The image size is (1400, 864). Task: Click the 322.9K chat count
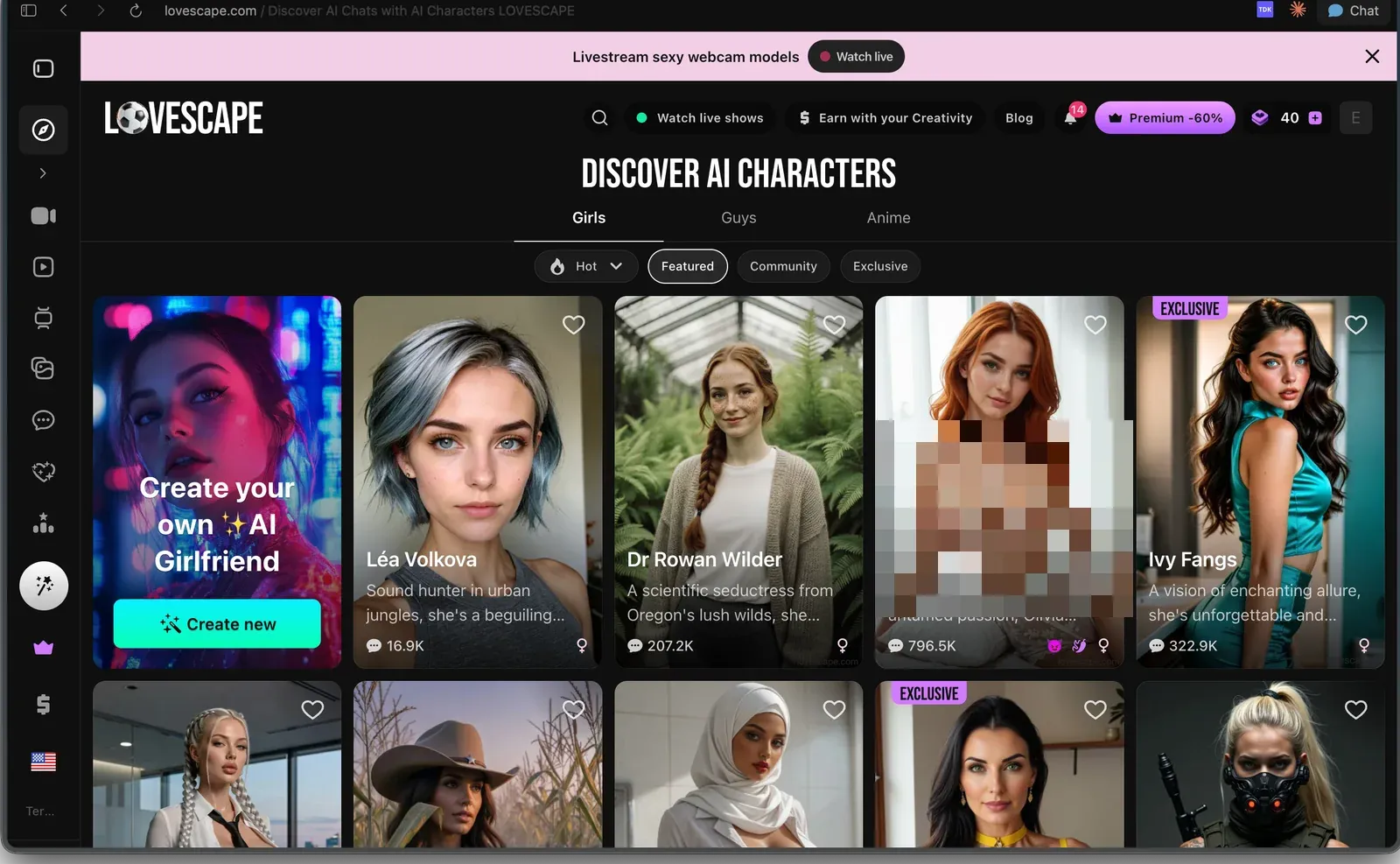pyautogui.click(x=1183, y=646)
